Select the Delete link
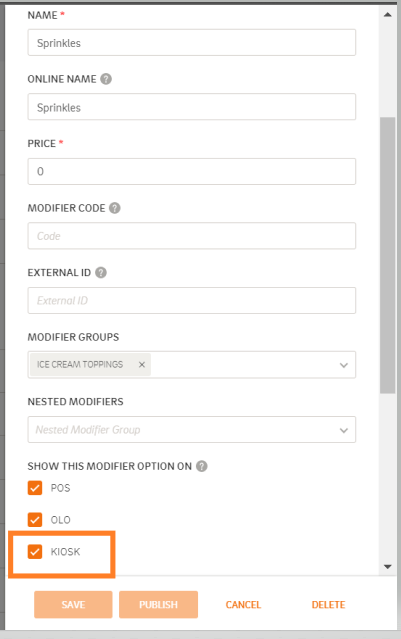This screenshot has height=639, width=401. [328, 604]
